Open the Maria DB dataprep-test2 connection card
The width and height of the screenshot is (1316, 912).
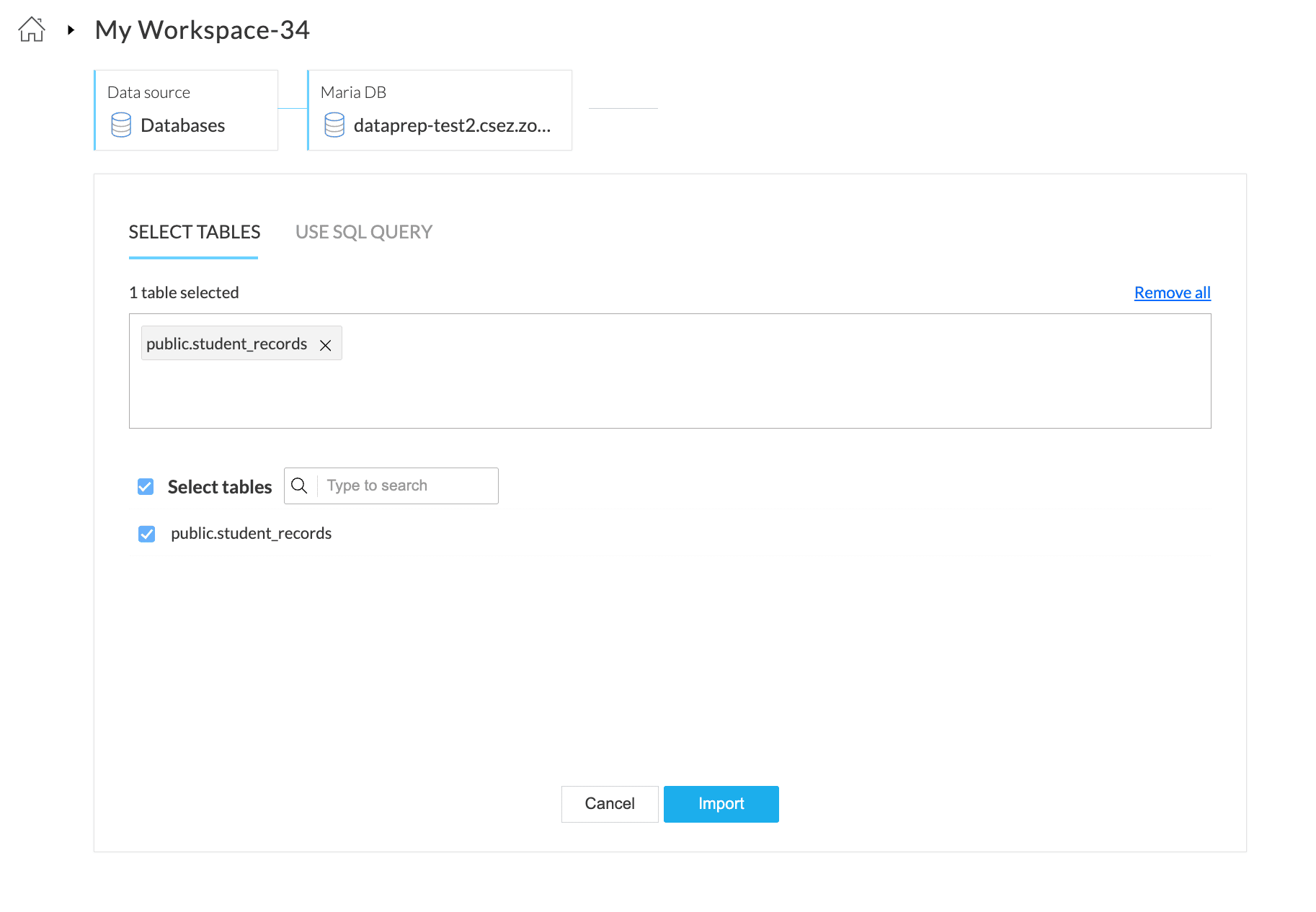(440, 110)
